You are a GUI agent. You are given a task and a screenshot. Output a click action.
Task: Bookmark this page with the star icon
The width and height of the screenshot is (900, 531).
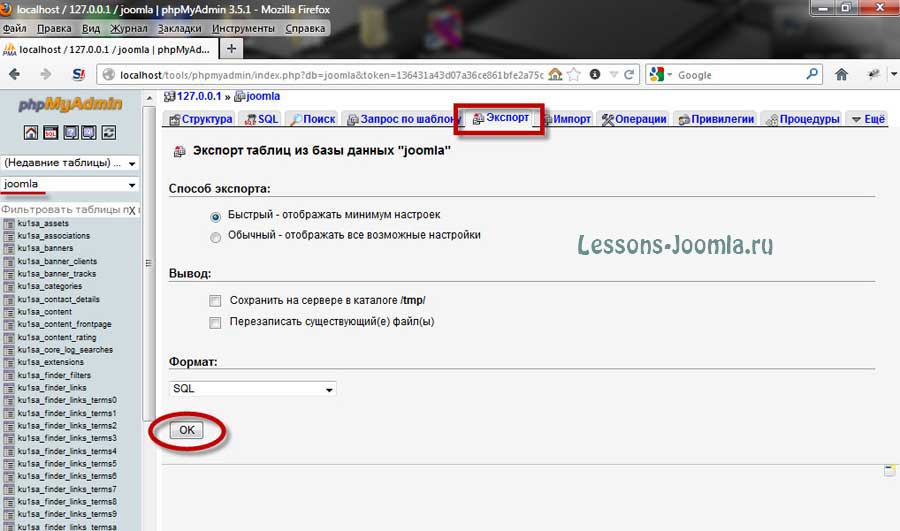574,74
